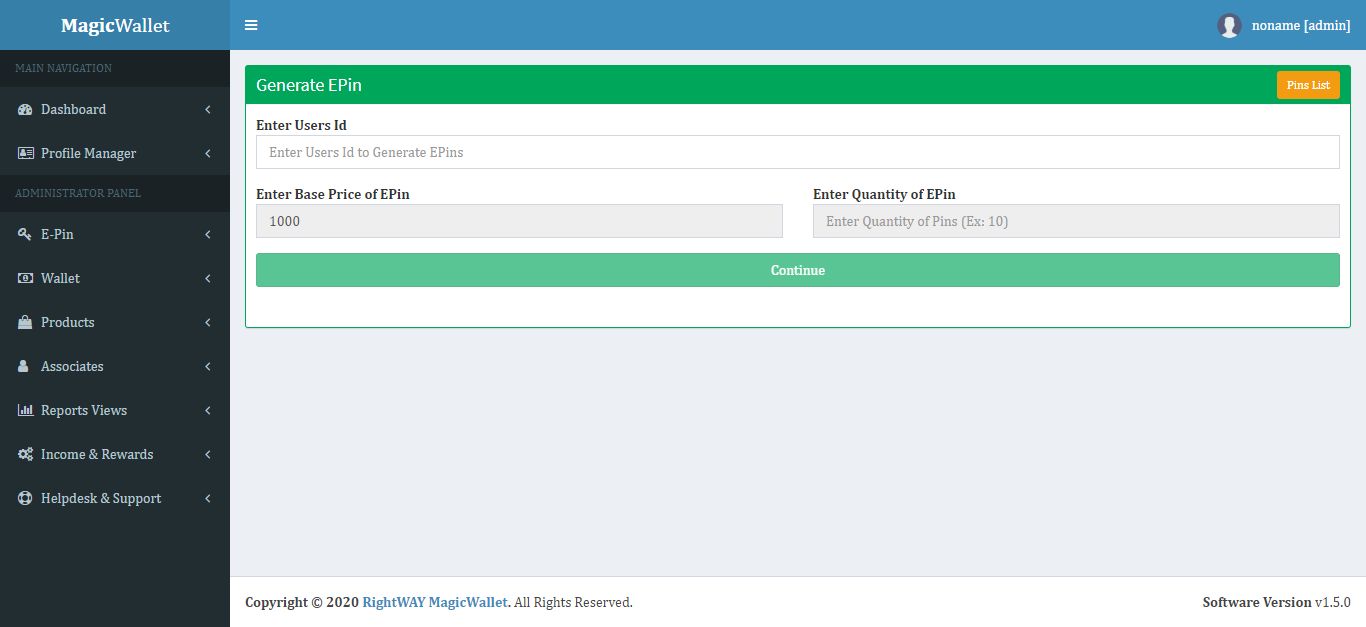
Task: Open the Dashboard menu item
Action: [115, 109]
